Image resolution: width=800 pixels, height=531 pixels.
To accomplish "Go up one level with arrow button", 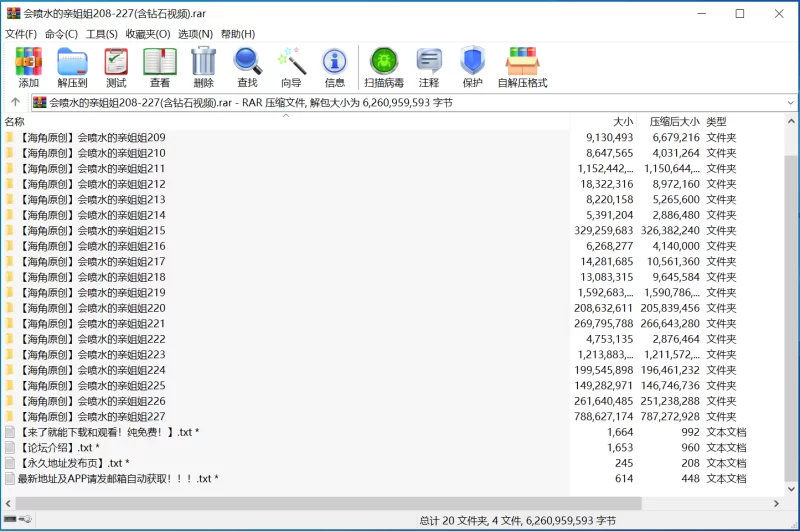I will [15, 102].
